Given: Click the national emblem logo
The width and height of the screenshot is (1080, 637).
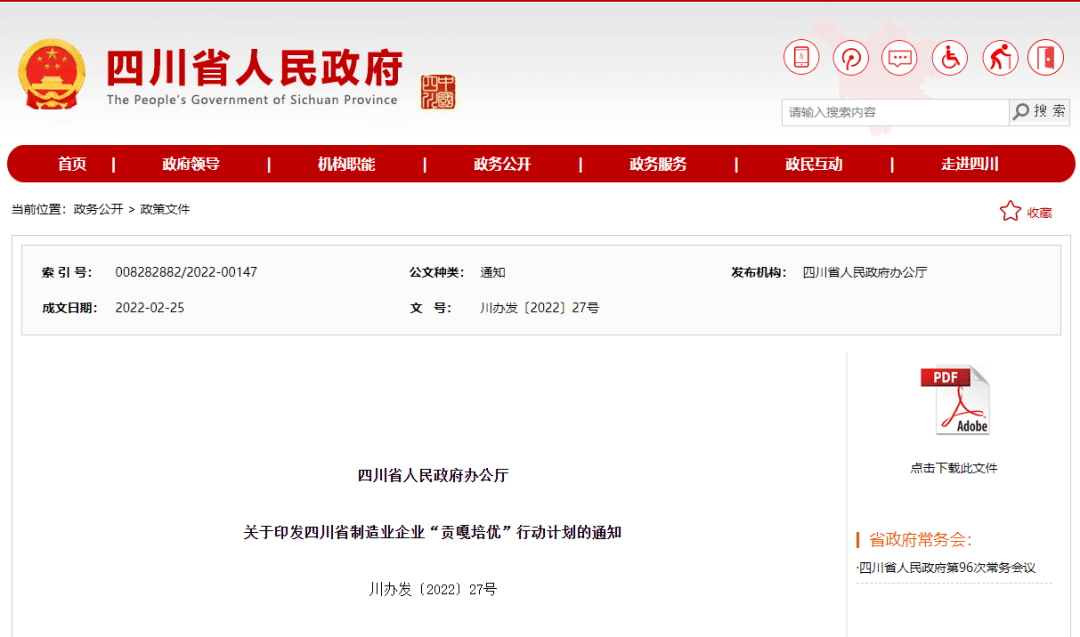Looking at the screenshot, I should point(52,74).
